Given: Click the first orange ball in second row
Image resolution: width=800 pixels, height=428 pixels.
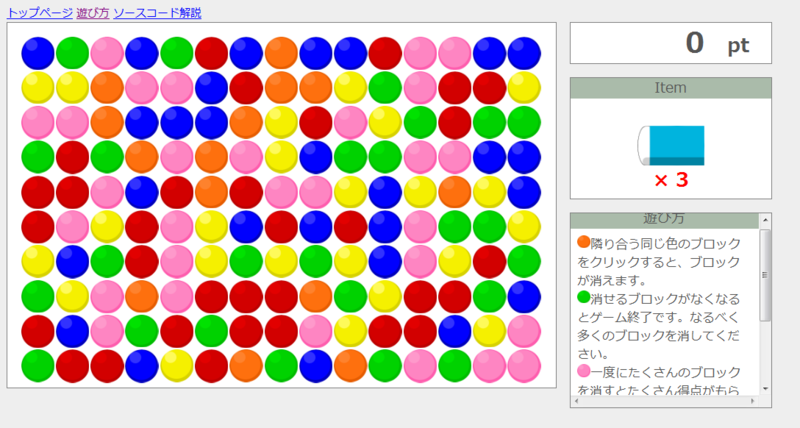Looking at the screenshot, I should [107, 88].
